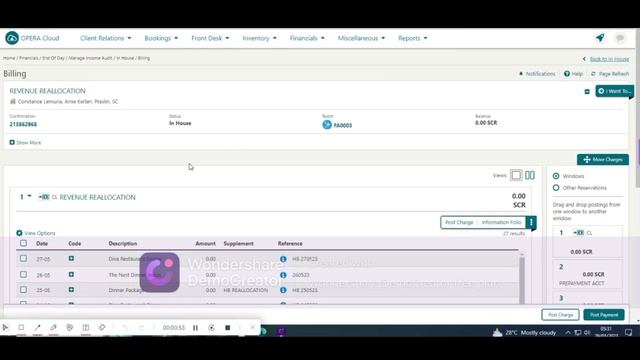Click the volume icon in system tray
This screenshot has height=360, width=640.
point(587,333)
